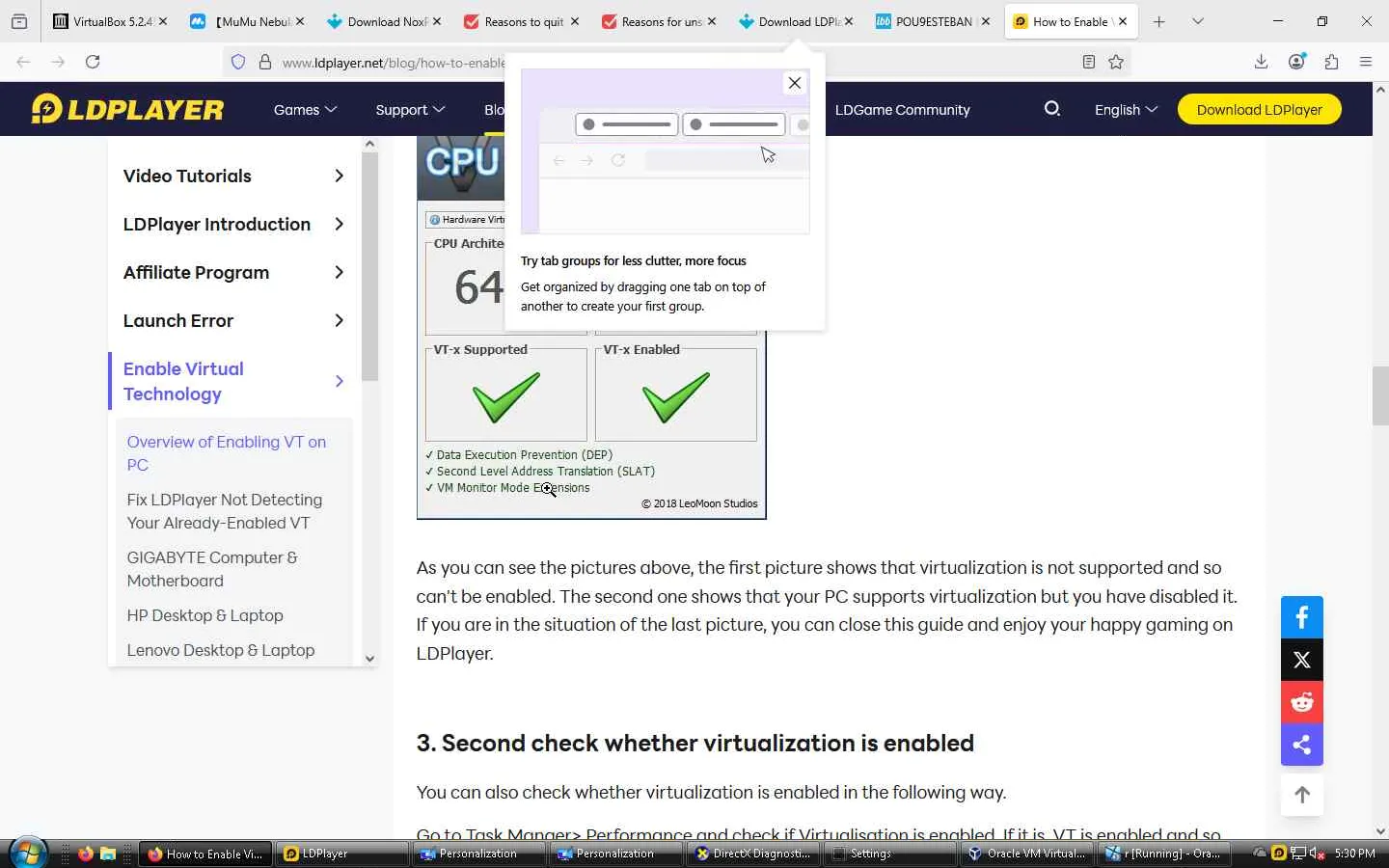This screenshot has width=1389, height=868.
Task: Expand the Games menu dropdown
Action: (x=305, y=110)
